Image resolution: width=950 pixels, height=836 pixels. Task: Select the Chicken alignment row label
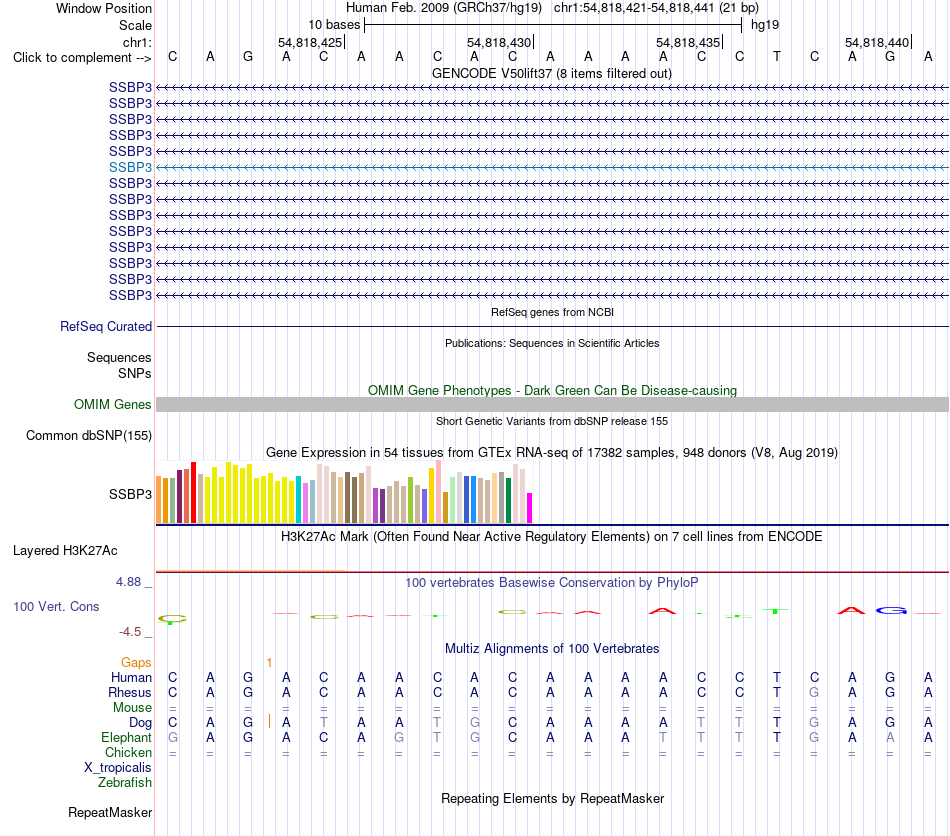(128, 752)
